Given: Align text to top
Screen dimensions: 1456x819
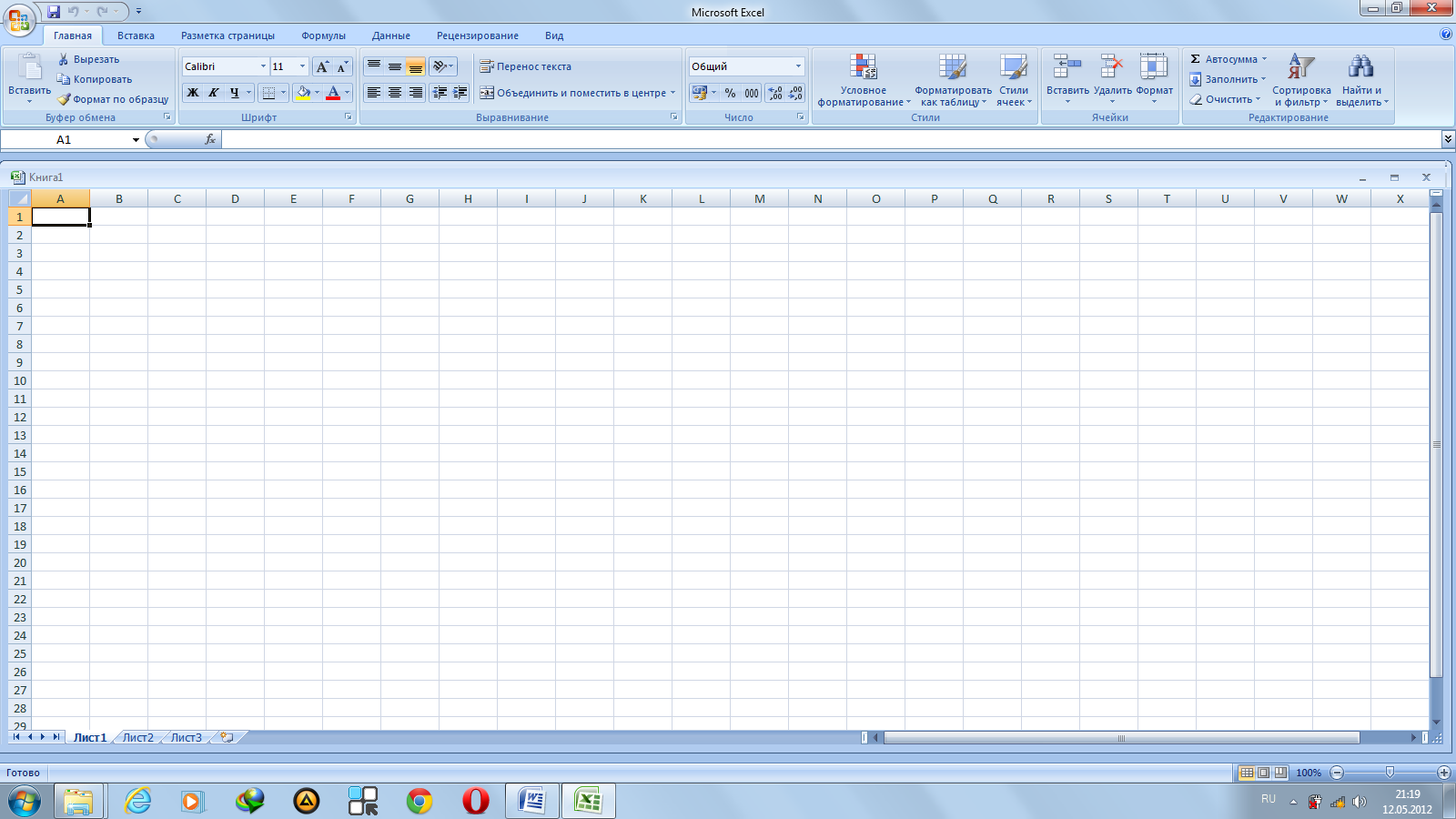Looking at the screenshot, I should (x=373, y=66).
